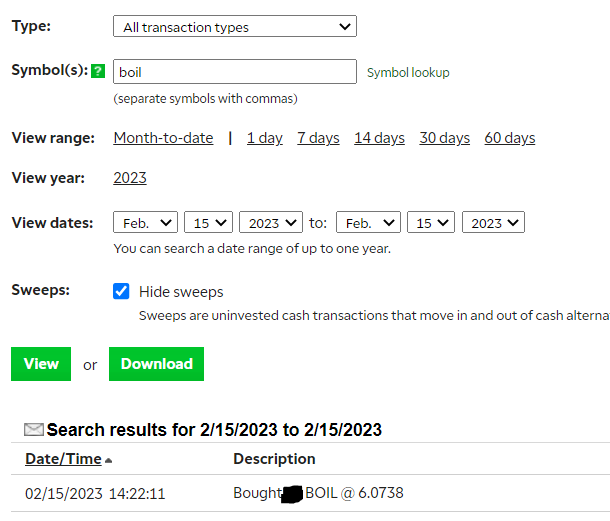Click the Date/Time sort arrow
610x521 pixels.
(x=109, y=461)
